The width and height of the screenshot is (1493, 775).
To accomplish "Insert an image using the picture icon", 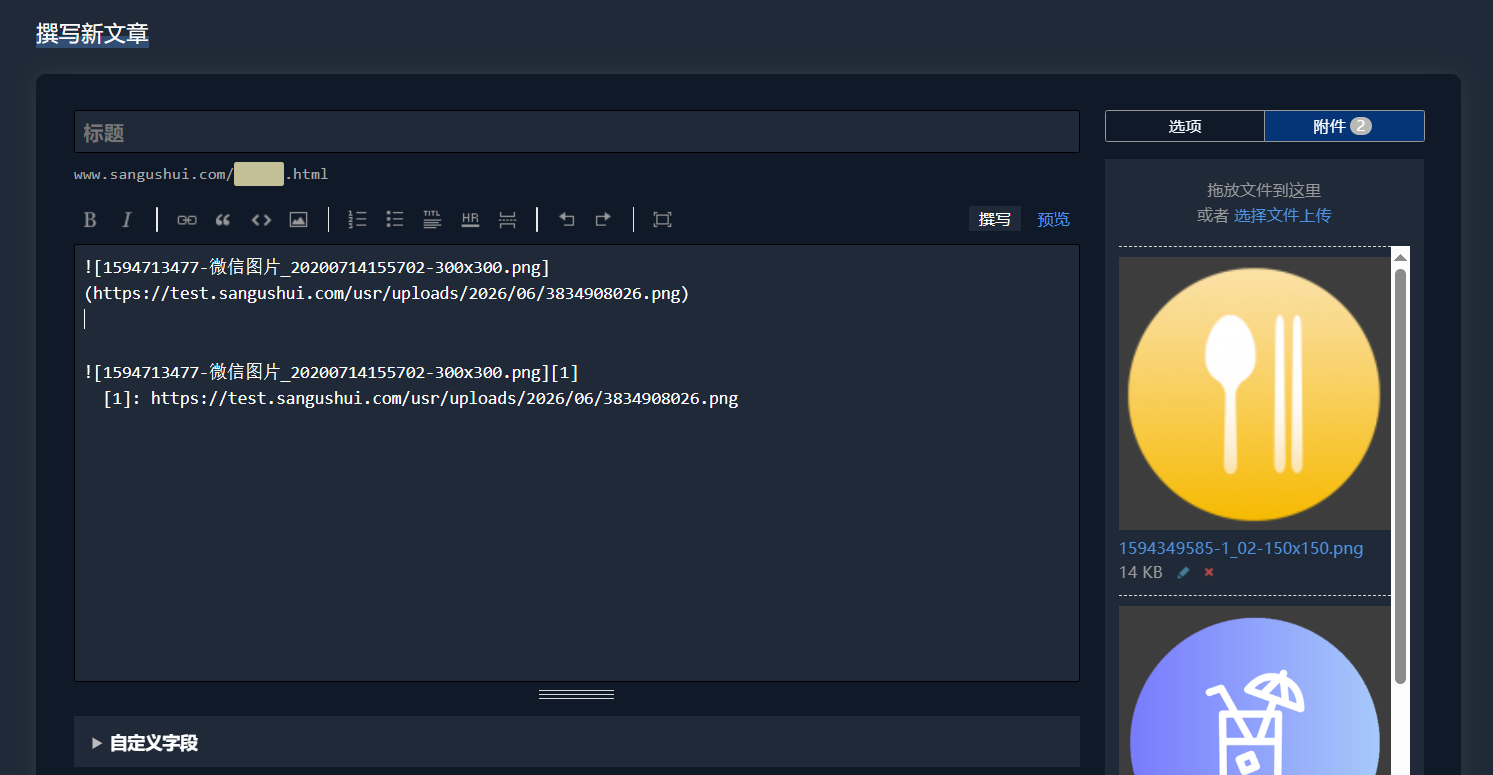I will coord(298,220).
